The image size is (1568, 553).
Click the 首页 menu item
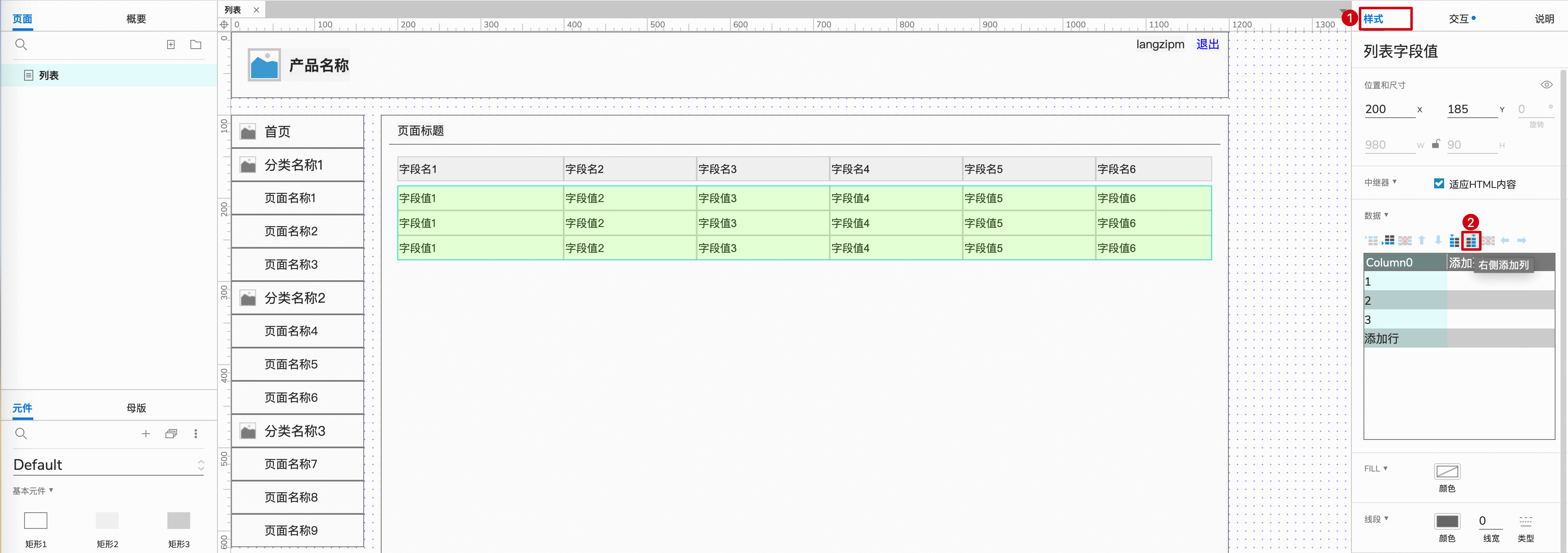point(298,131)
